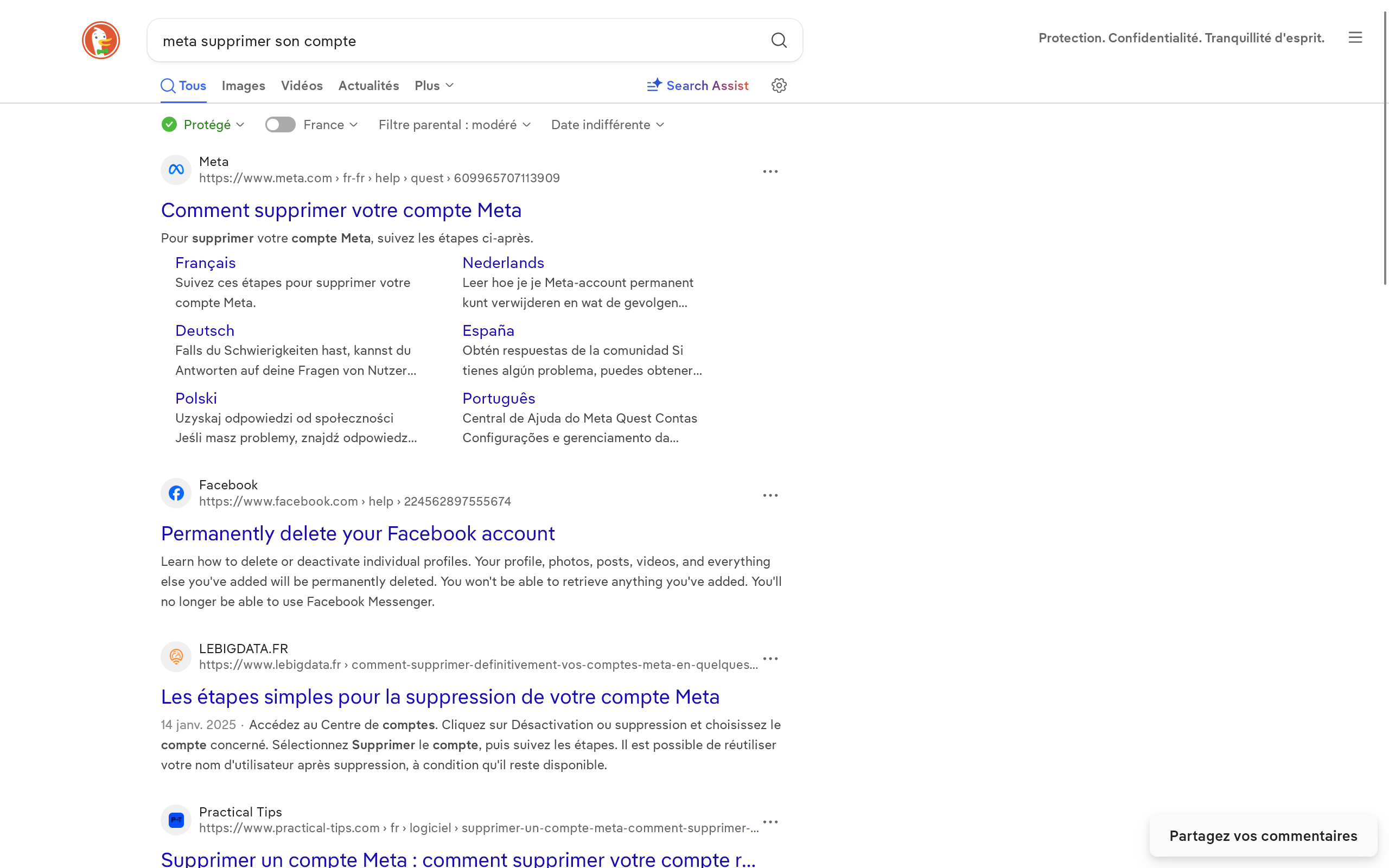The width and height of the screenshot is (1389, 868).
Task: Click the Partagez vos commentaires button
Action: [x=1263, y=835]
